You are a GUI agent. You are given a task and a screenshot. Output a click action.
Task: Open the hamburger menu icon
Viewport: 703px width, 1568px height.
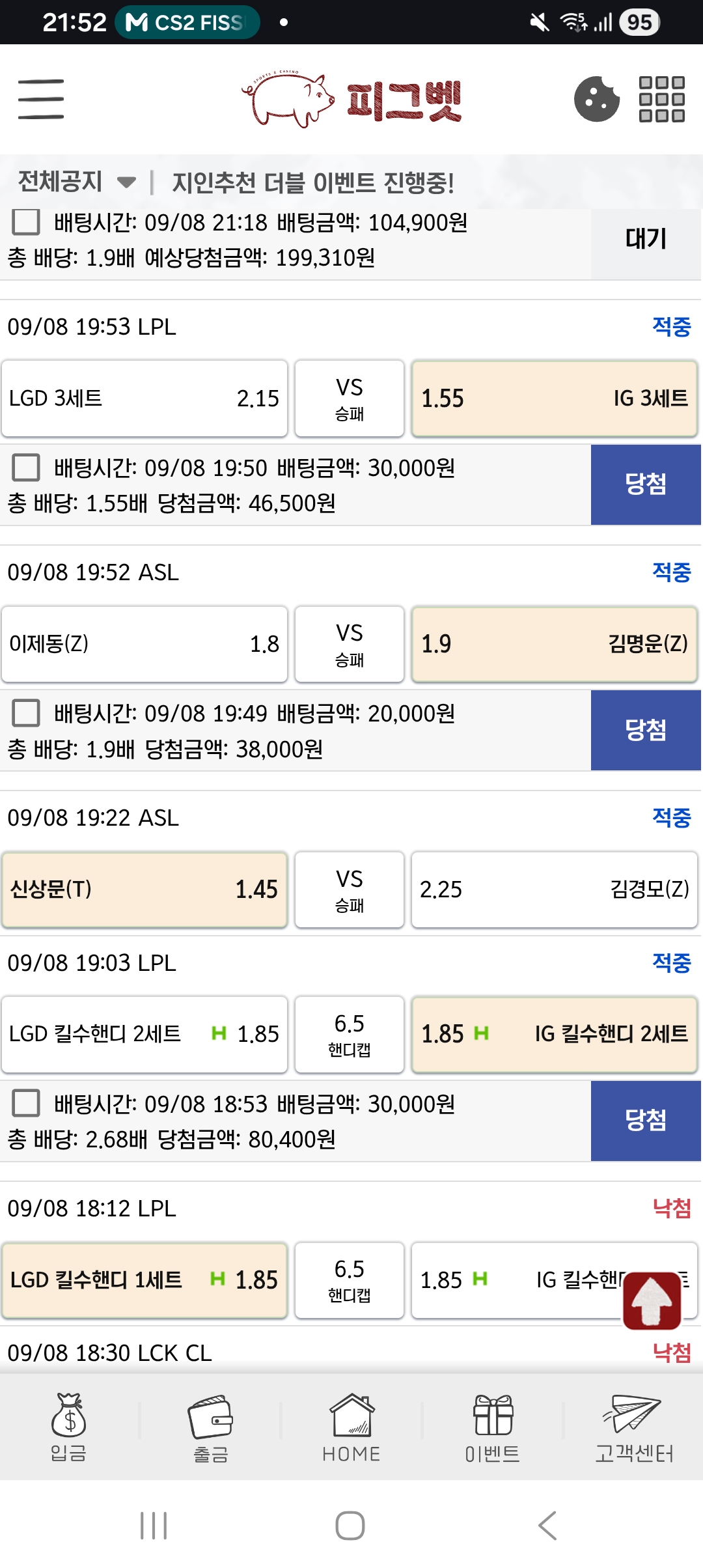pos(41,99)
